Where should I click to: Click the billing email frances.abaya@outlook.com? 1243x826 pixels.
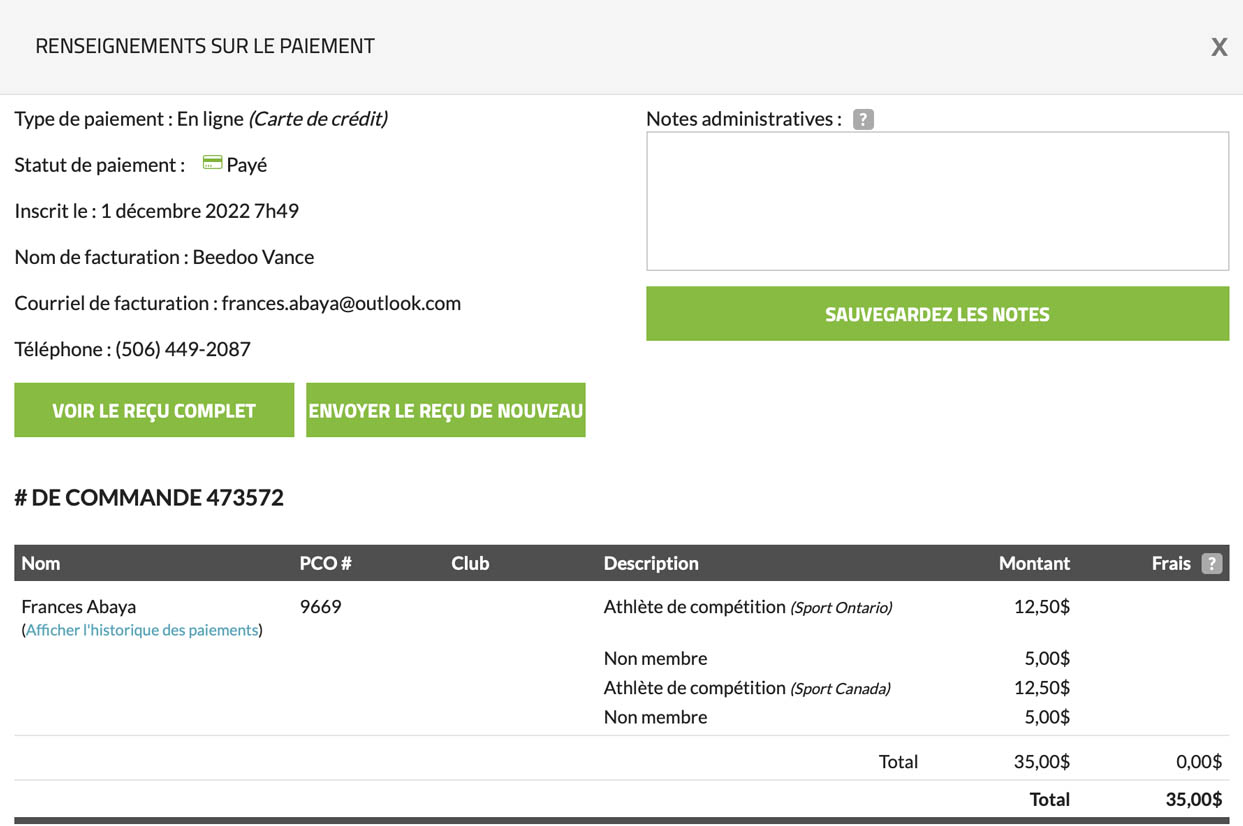click(341, 303)
